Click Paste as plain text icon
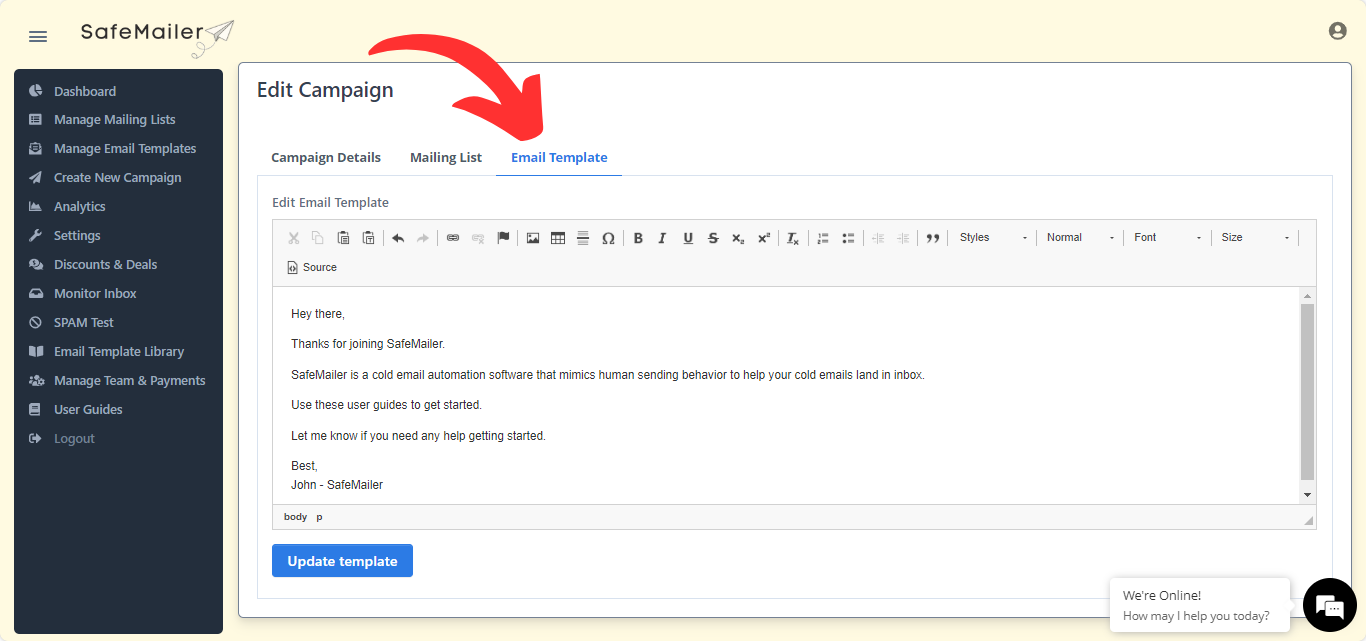Viewport: 1366px width, 641px height. click(368, 238)
